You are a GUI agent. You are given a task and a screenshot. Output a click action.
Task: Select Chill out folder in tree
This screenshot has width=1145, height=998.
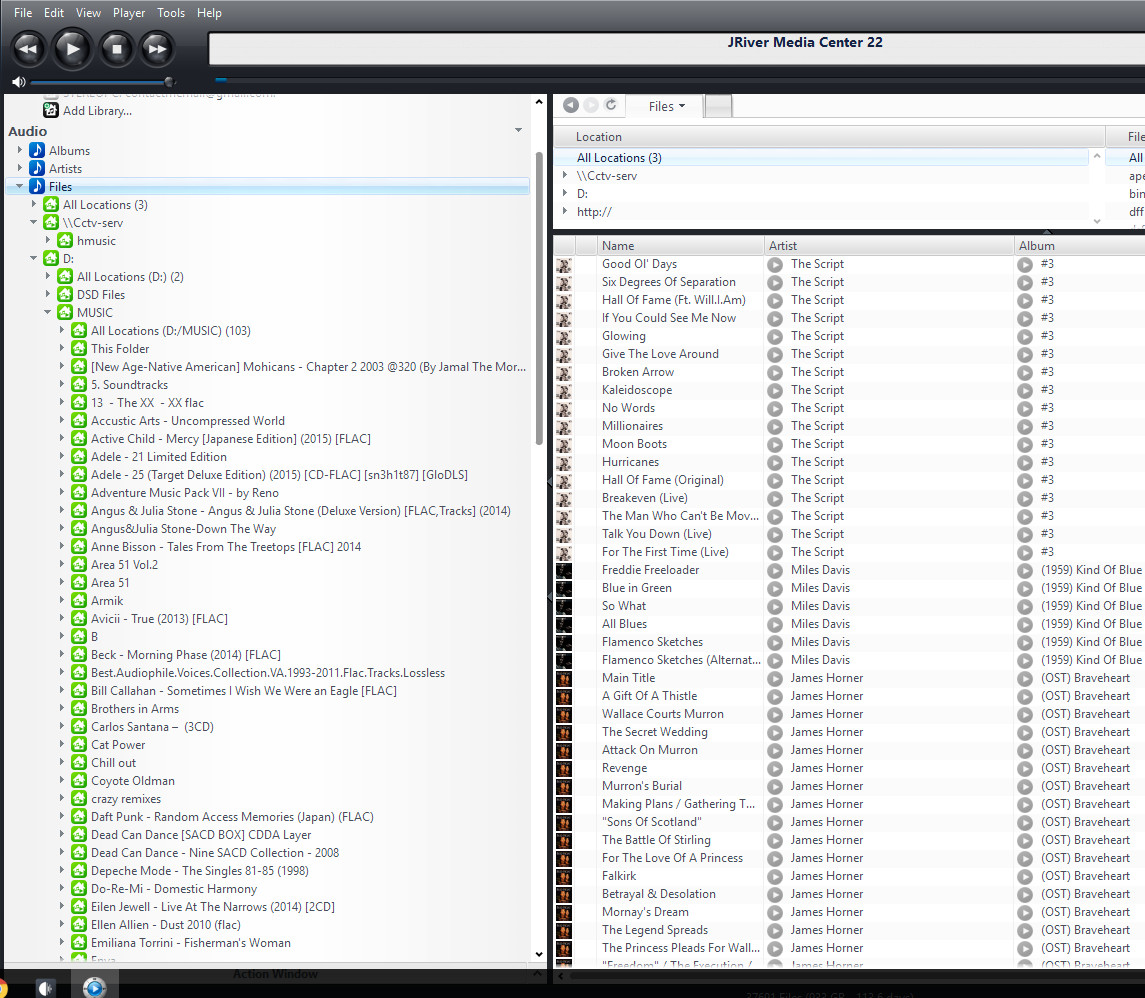coord(113,762)
